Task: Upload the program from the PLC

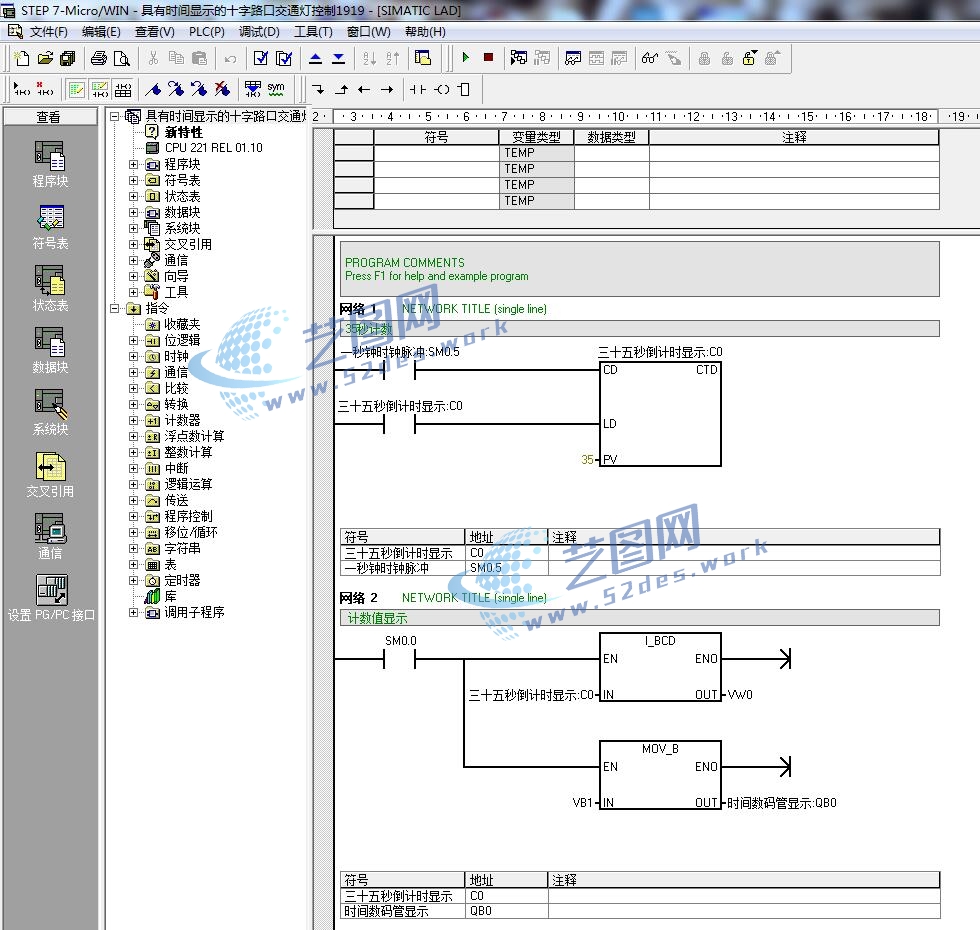Action: [316, 59]
